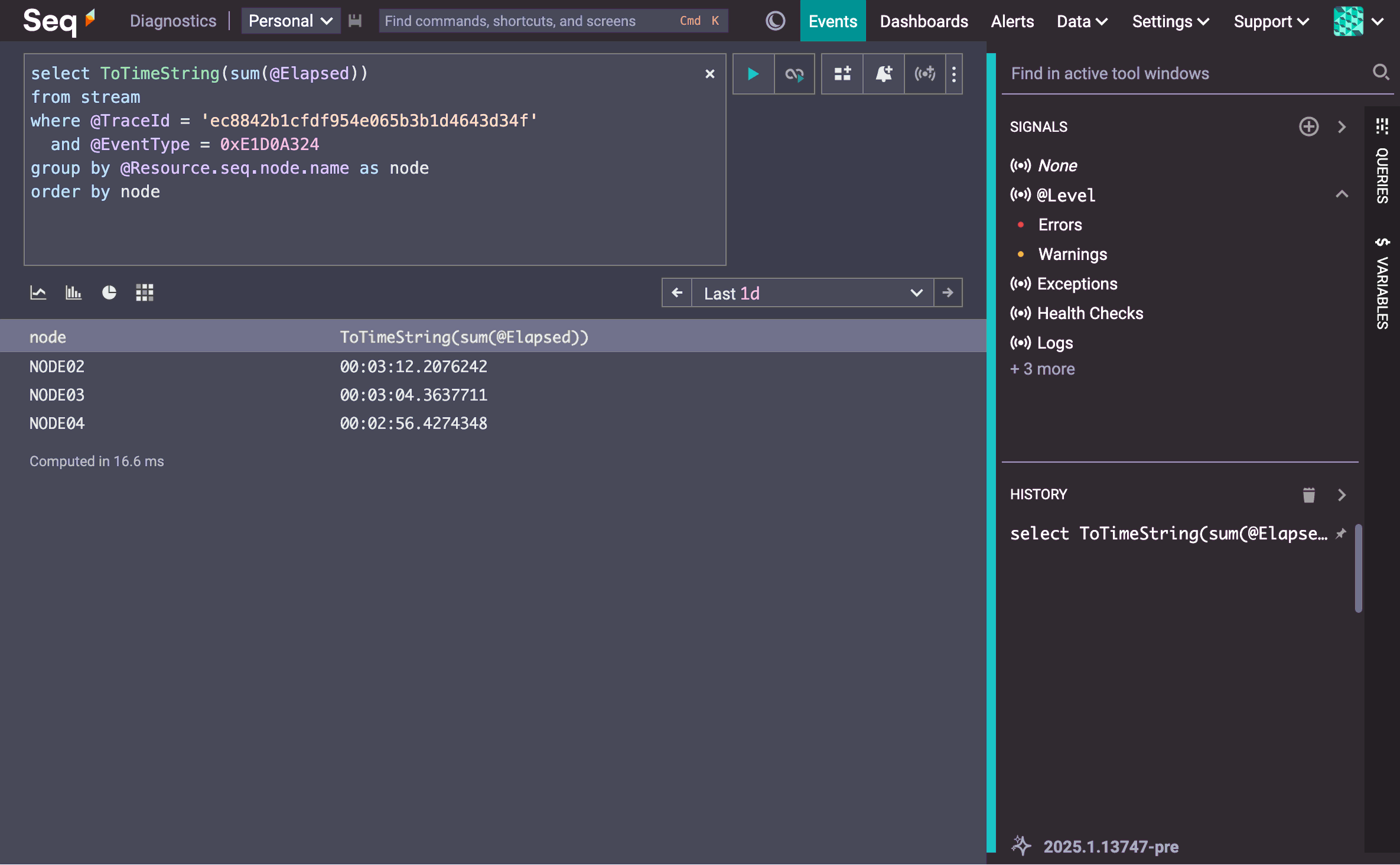The height and width of the screenshot is (865, 1400).
Task: Open the Alerts tab
Action: tap(1012, 21)
